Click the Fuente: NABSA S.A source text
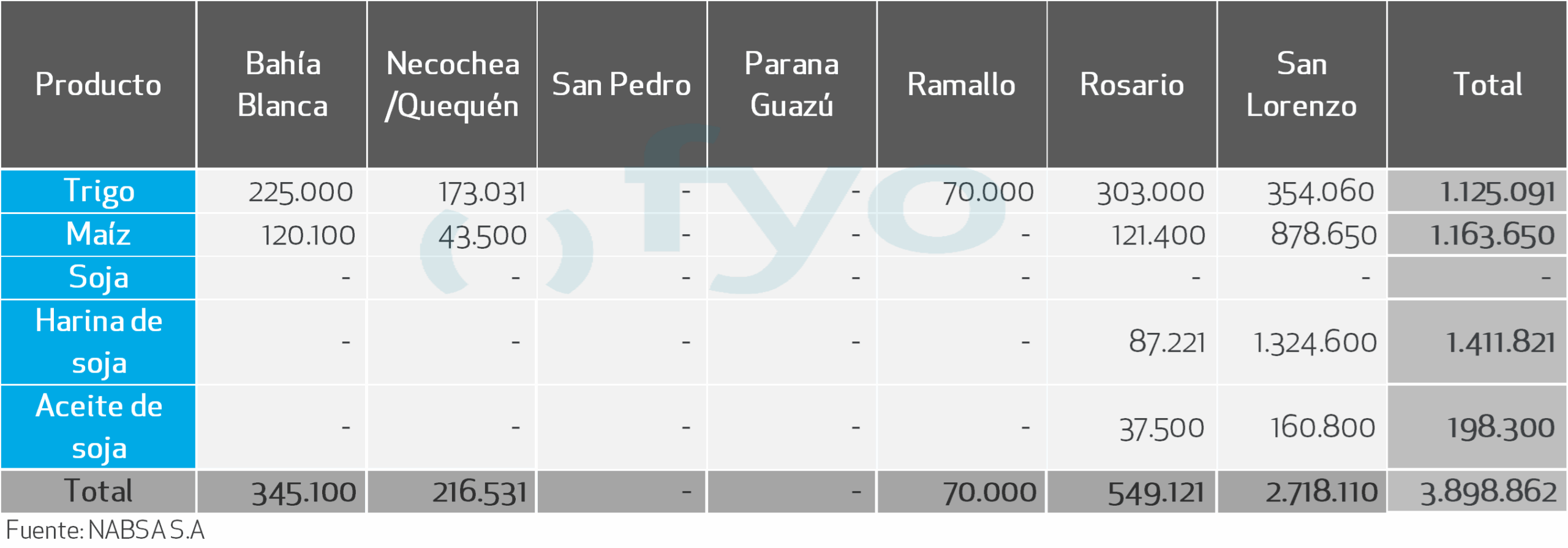The width and height of the screenshot is (1568, 548). point(105,531)
